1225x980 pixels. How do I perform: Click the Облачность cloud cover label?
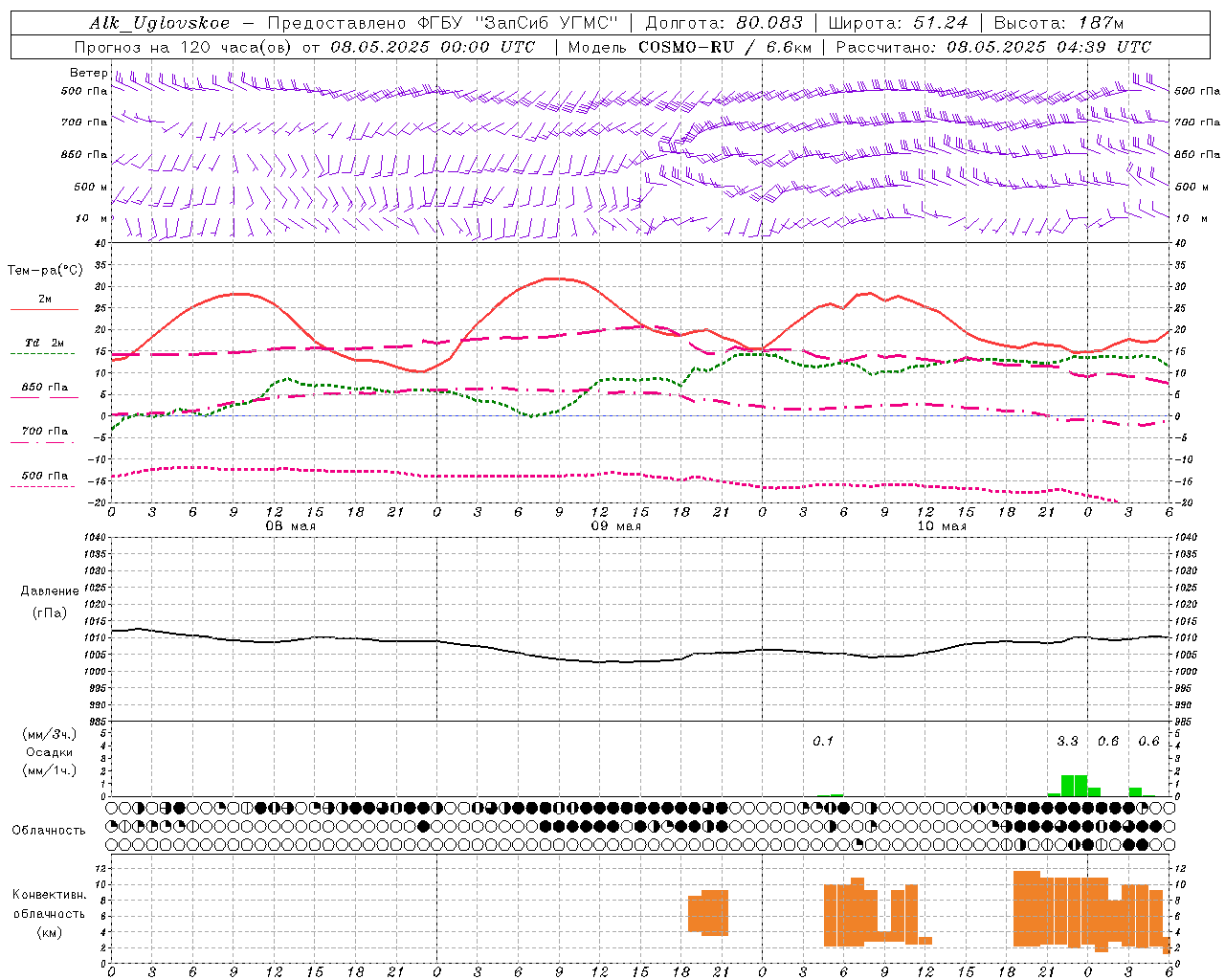[x=49, y=831]
